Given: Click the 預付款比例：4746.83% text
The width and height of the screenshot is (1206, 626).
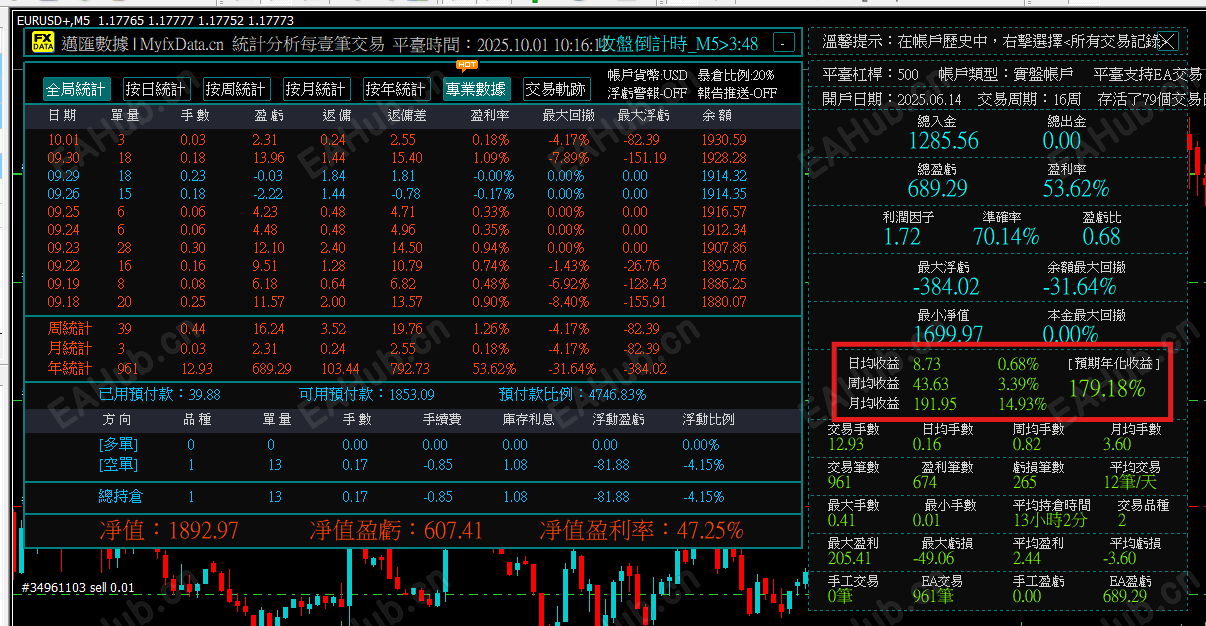Looking at the screenshot, I should (573, 395).
